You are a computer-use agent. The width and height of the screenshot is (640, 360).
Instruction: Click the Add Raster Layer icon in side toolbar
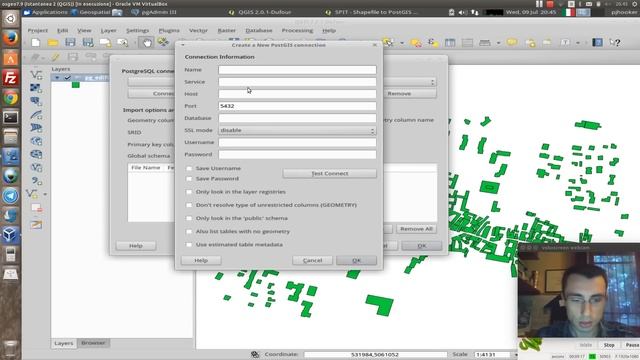click(36, 88)
